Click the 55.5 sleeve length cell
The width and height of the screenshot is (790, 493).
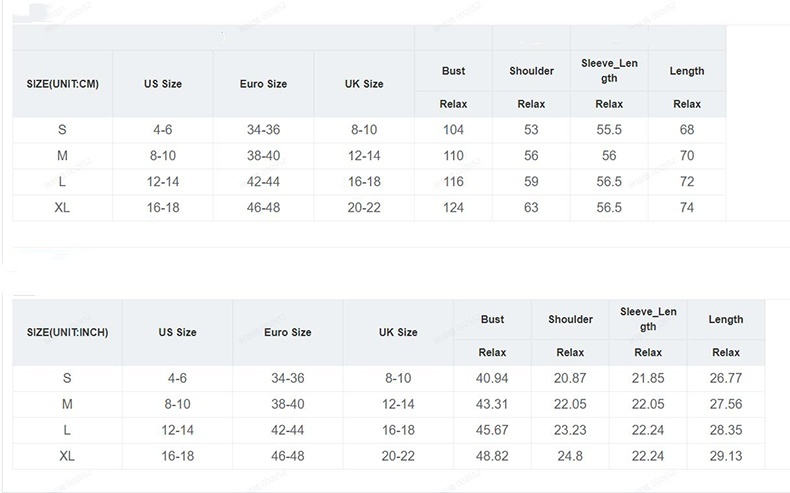pos(609,130)
